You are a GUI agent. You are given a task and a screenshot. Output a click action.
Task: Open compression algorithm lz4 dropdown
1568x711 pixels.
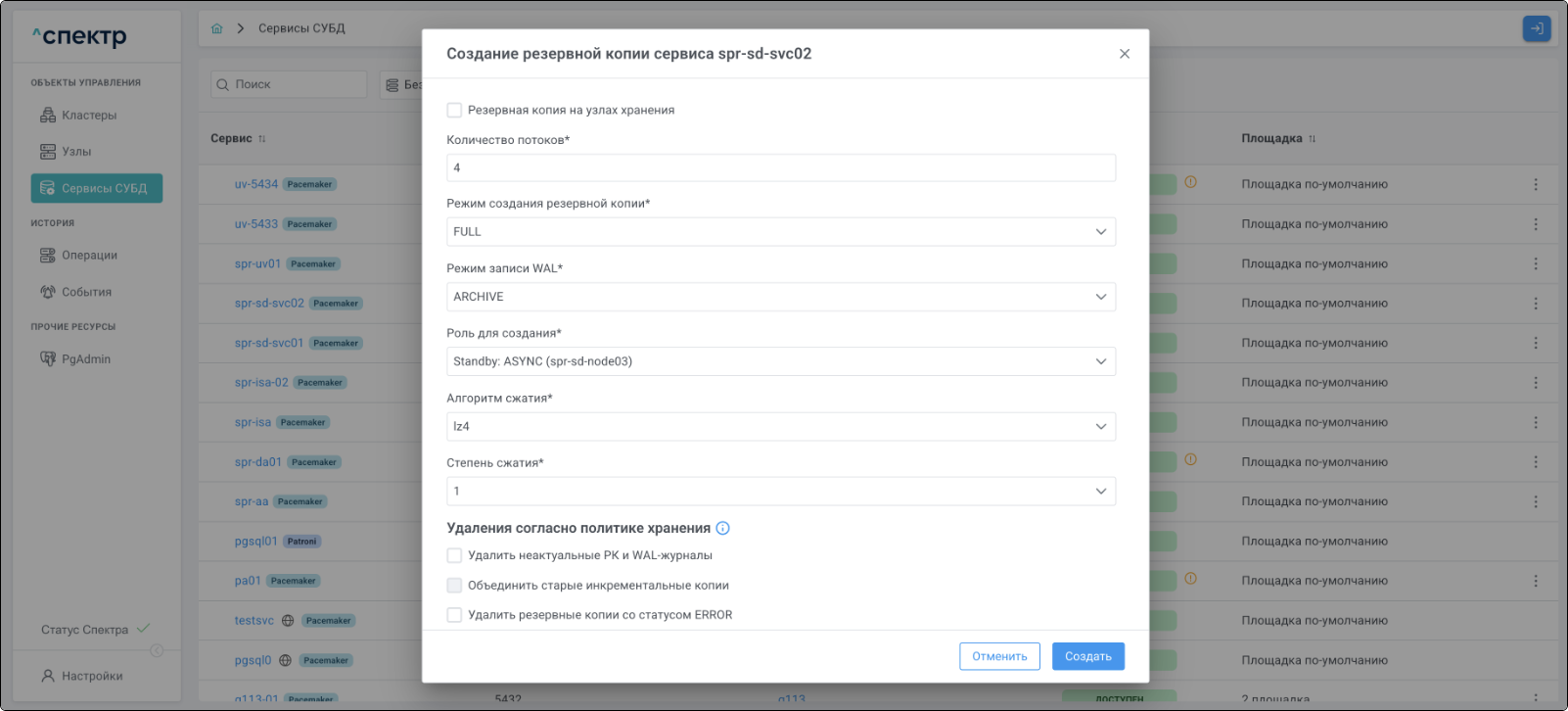point(780,426)
